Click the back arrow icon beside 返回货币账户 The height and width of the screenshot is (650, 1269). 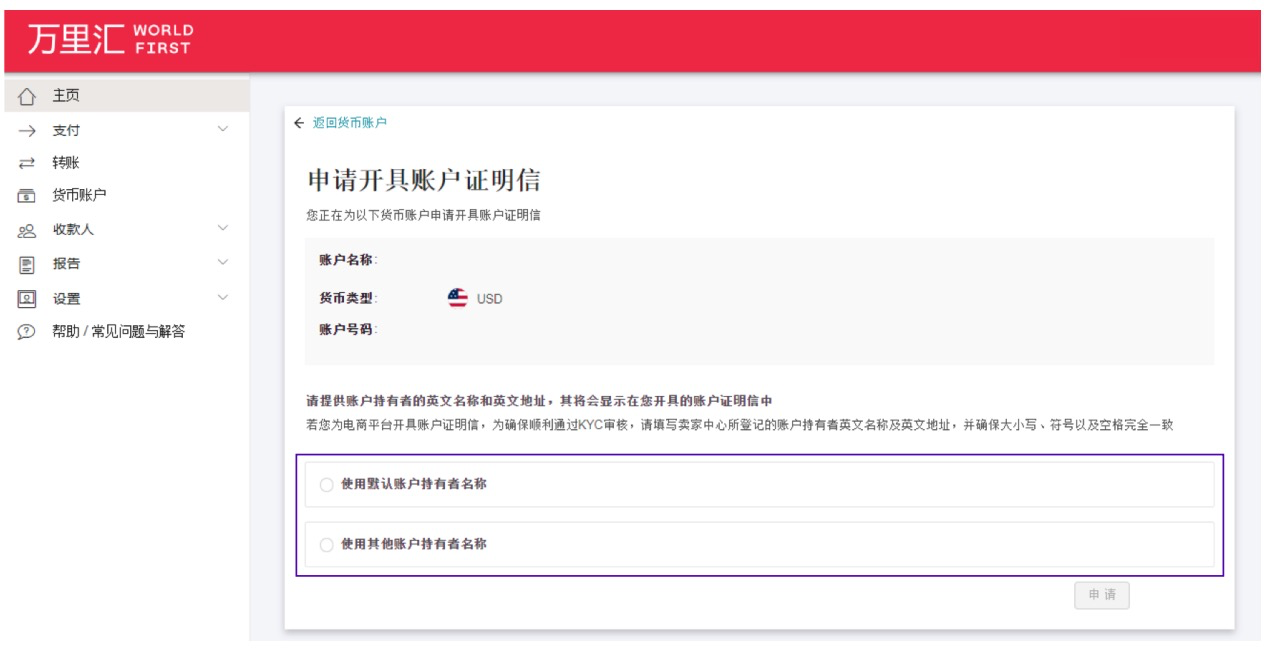click(299, 123)
